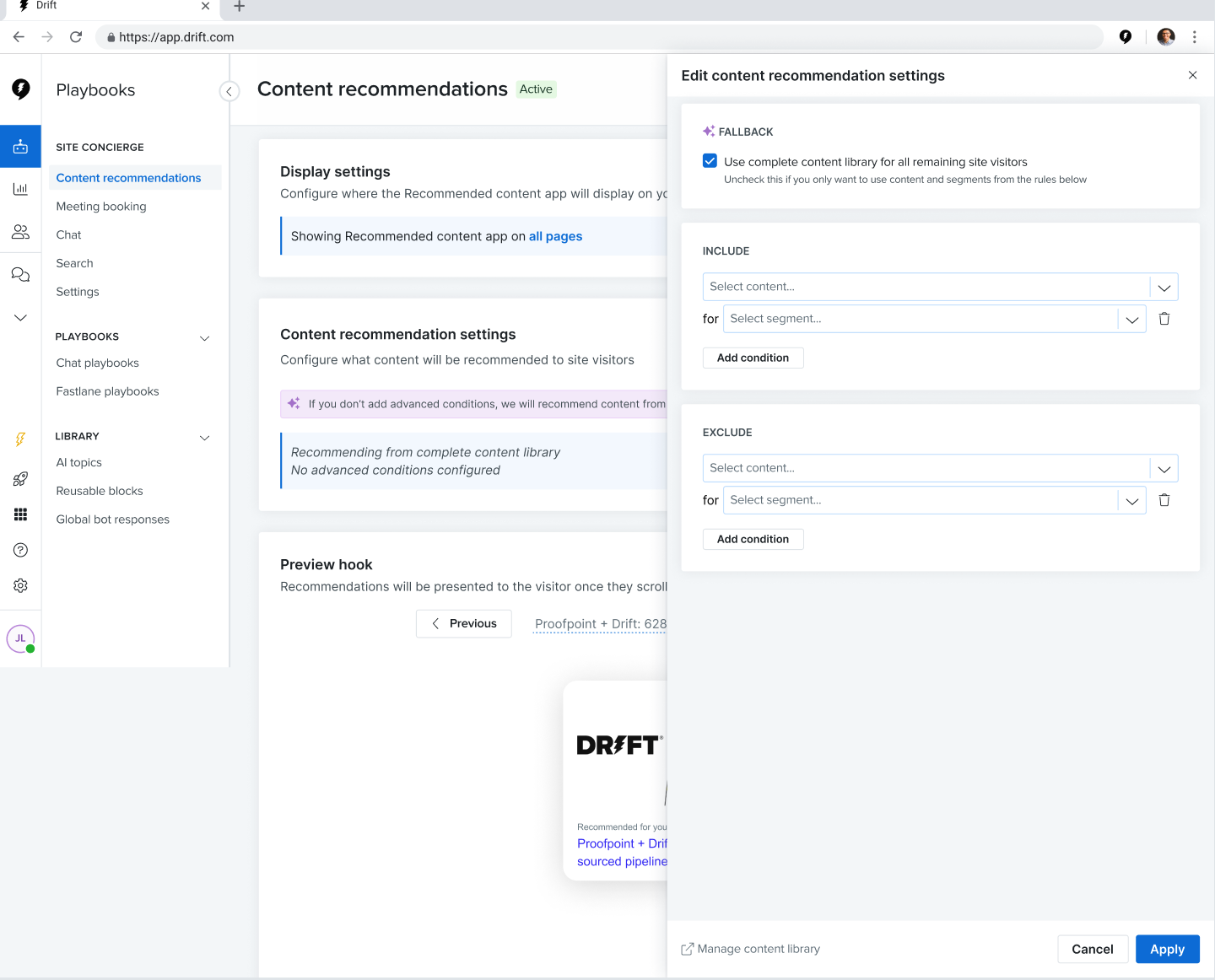Click the Drift preview card thumbnail

[615, 780]
